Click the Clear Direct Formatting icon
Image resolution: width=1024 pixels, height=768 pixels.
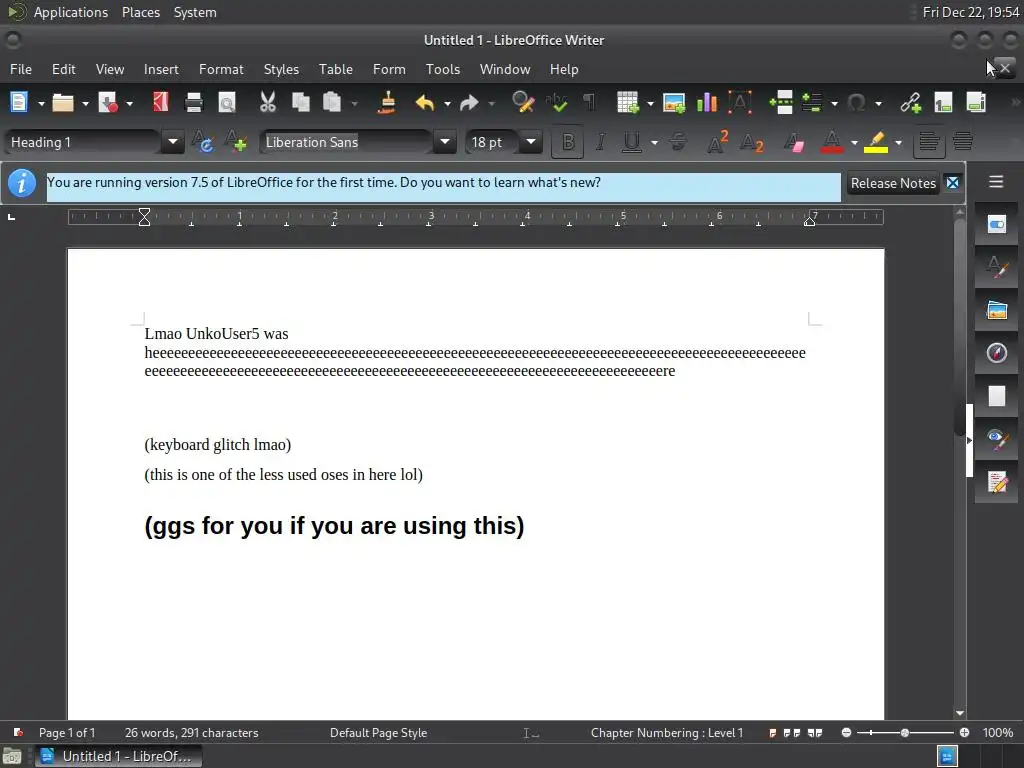[794, 142]
